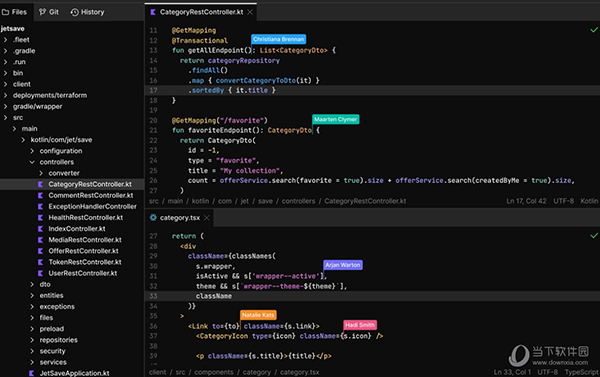Image resolution: width=600 pixels, height=377 pixels.
Task: Click Christiana Brennan collaborator label
Action: point(279,39)
